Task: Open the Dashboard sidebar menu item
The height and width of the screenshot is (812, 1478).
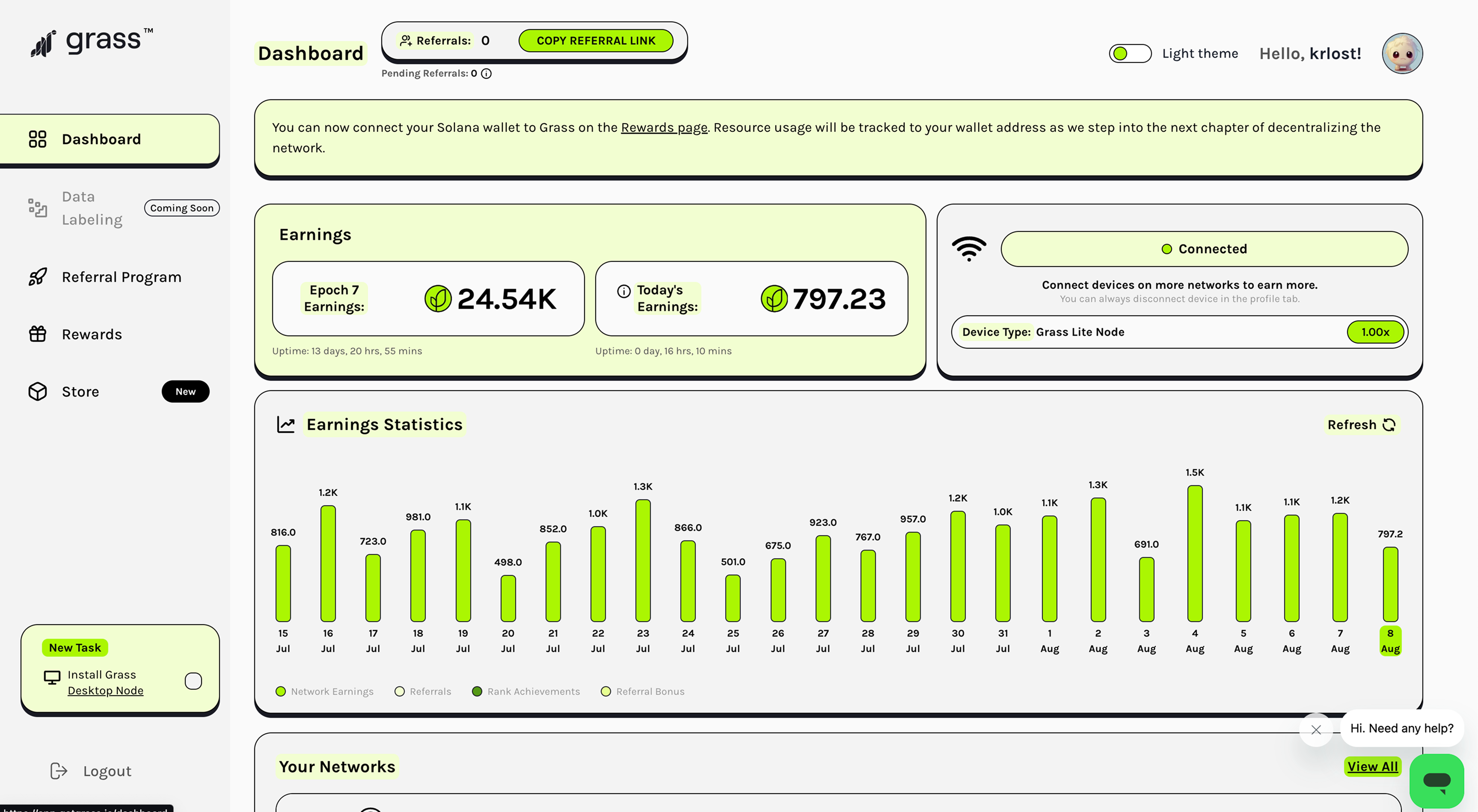Action: [109, 139]
